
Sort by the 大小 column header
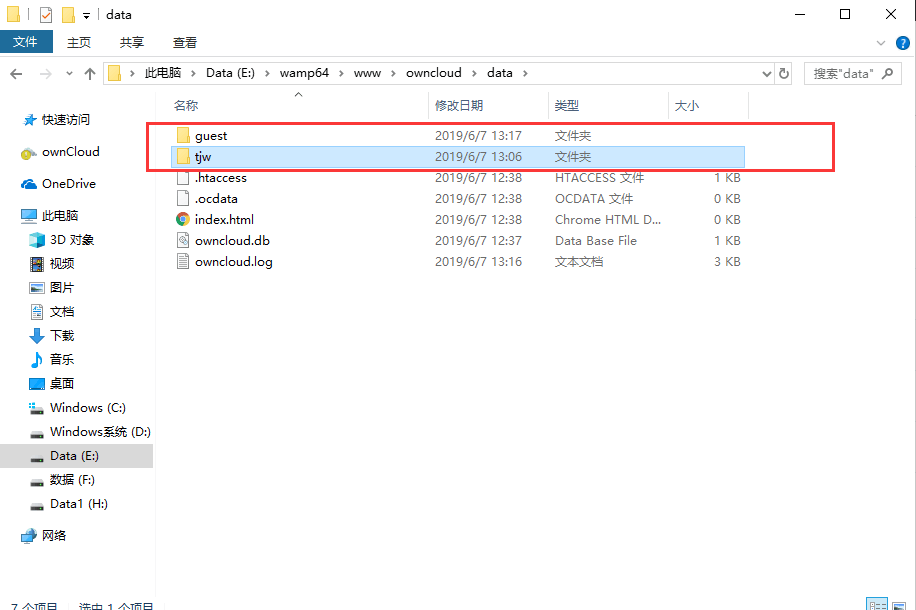[708, 106]
